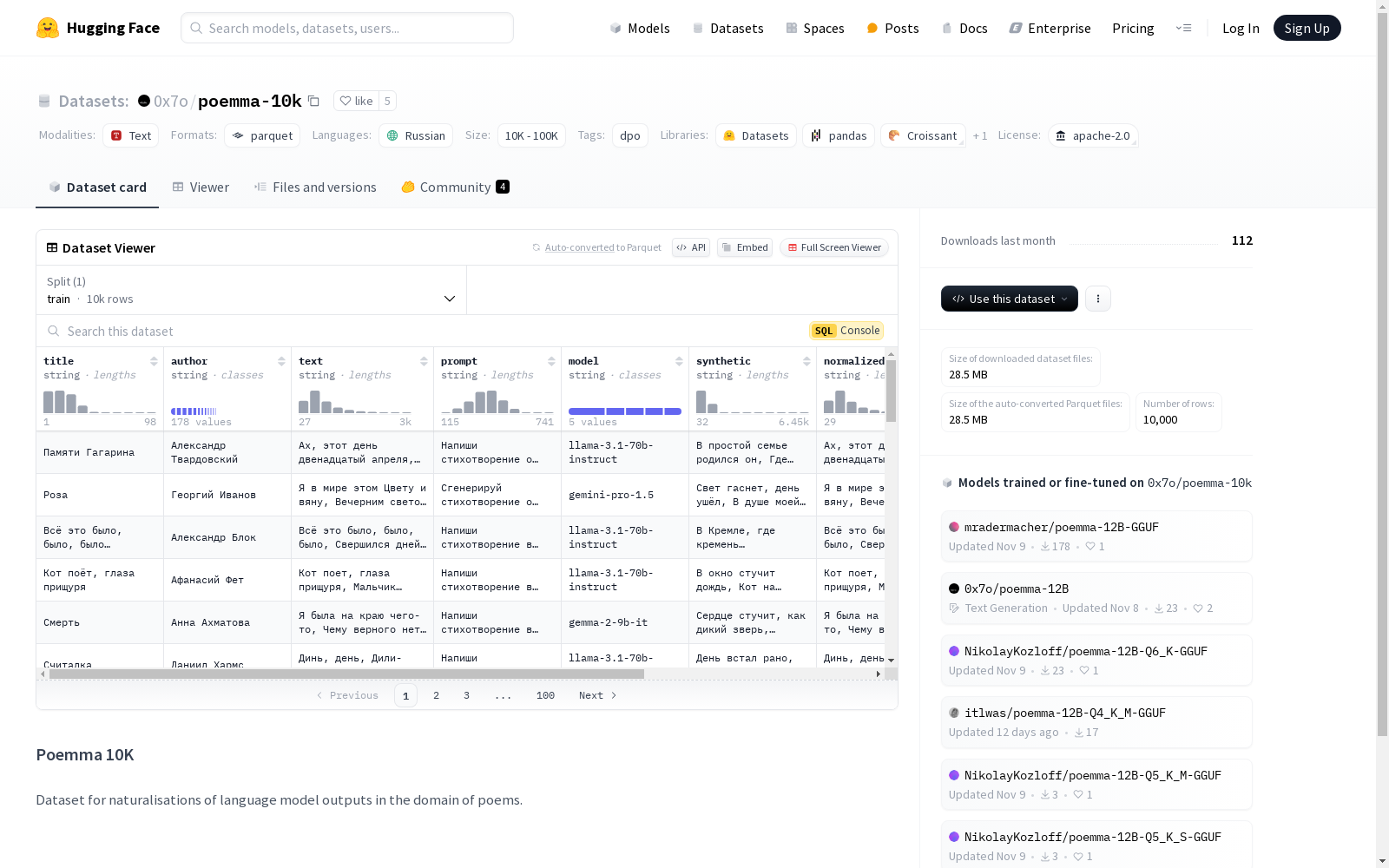This screenshot has width=1389, height=868.
Task: Switch to Files and versions tab
Action: coord(315,187)
